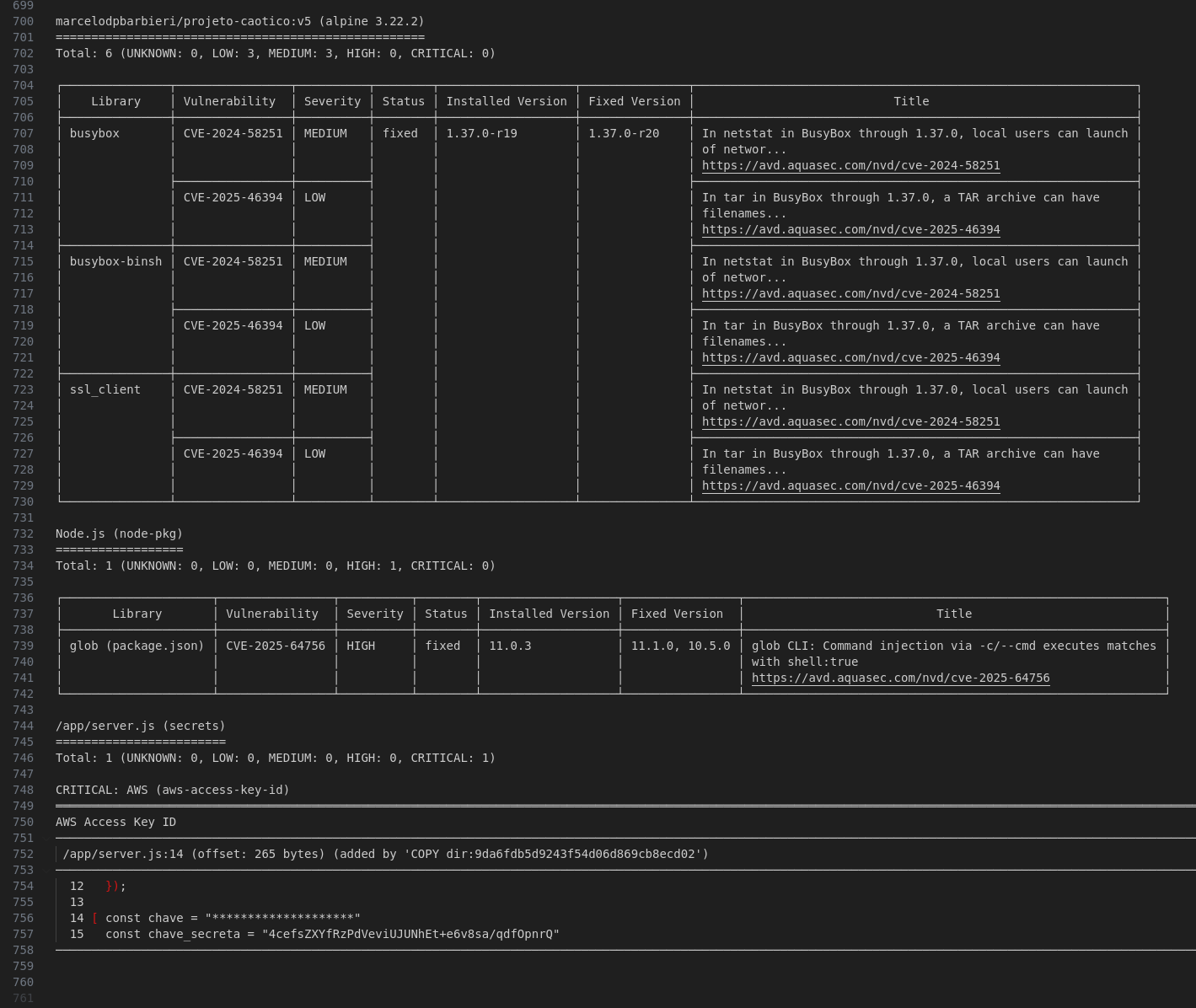Click the 'busybox-binsh' library name
Viewport: 1196px width, 1008px height.
pyautogui.click(x=115, y=262)
